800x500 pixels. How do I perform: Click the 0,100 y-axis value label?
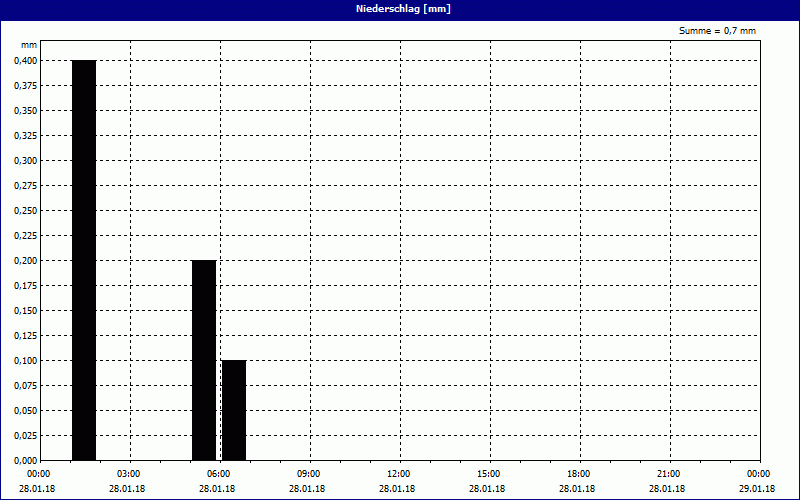click(24, 361)
